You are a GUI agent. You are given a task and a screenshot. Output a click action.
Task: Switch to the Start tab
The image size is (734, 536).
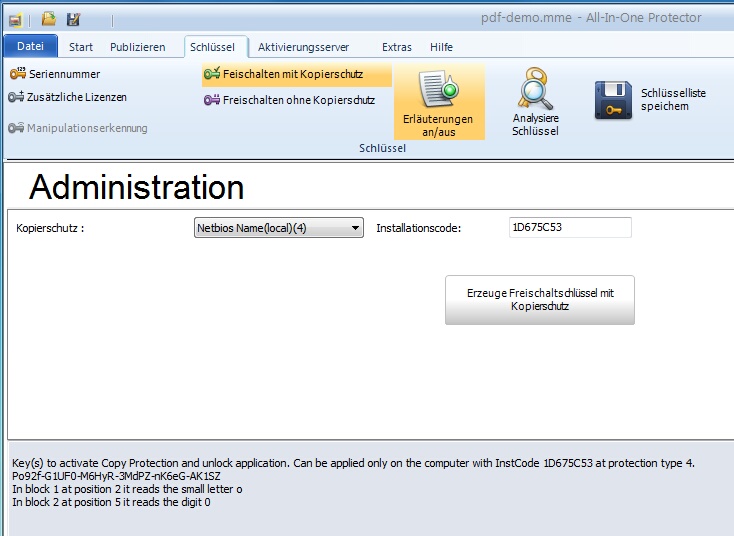[x=81, y=47]
